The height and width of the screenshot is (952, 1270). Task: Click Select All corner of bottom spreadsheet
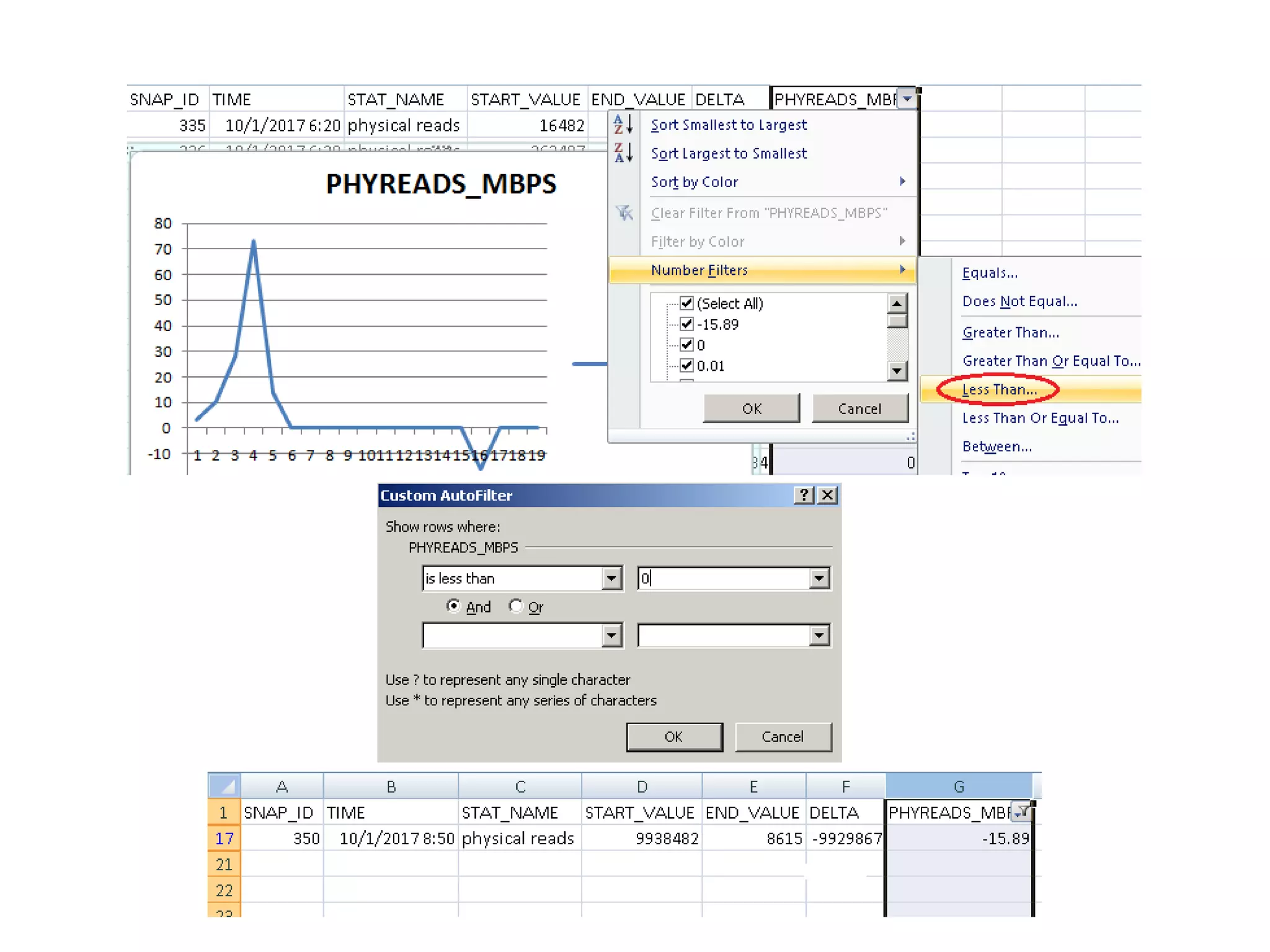click(x=224, y=786)
